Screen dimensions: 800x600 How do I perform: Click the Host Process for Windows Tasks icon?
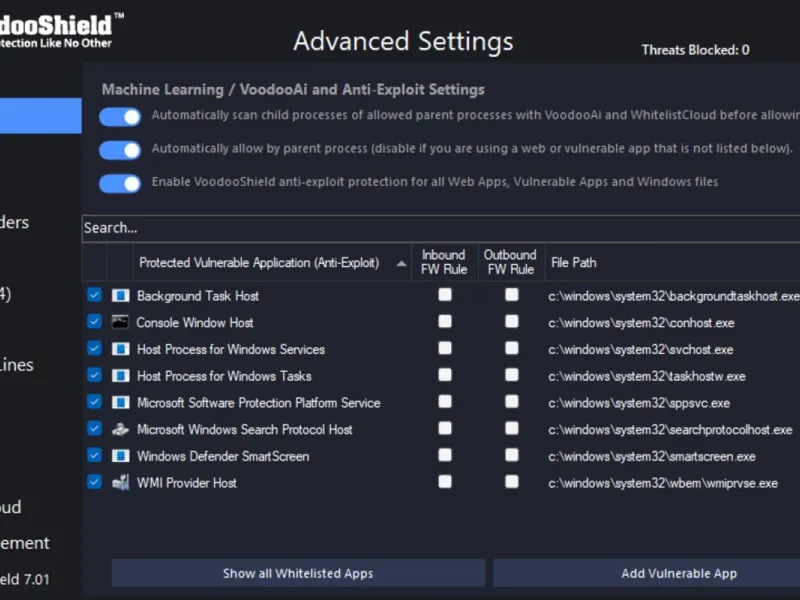[x=121, y=376]
